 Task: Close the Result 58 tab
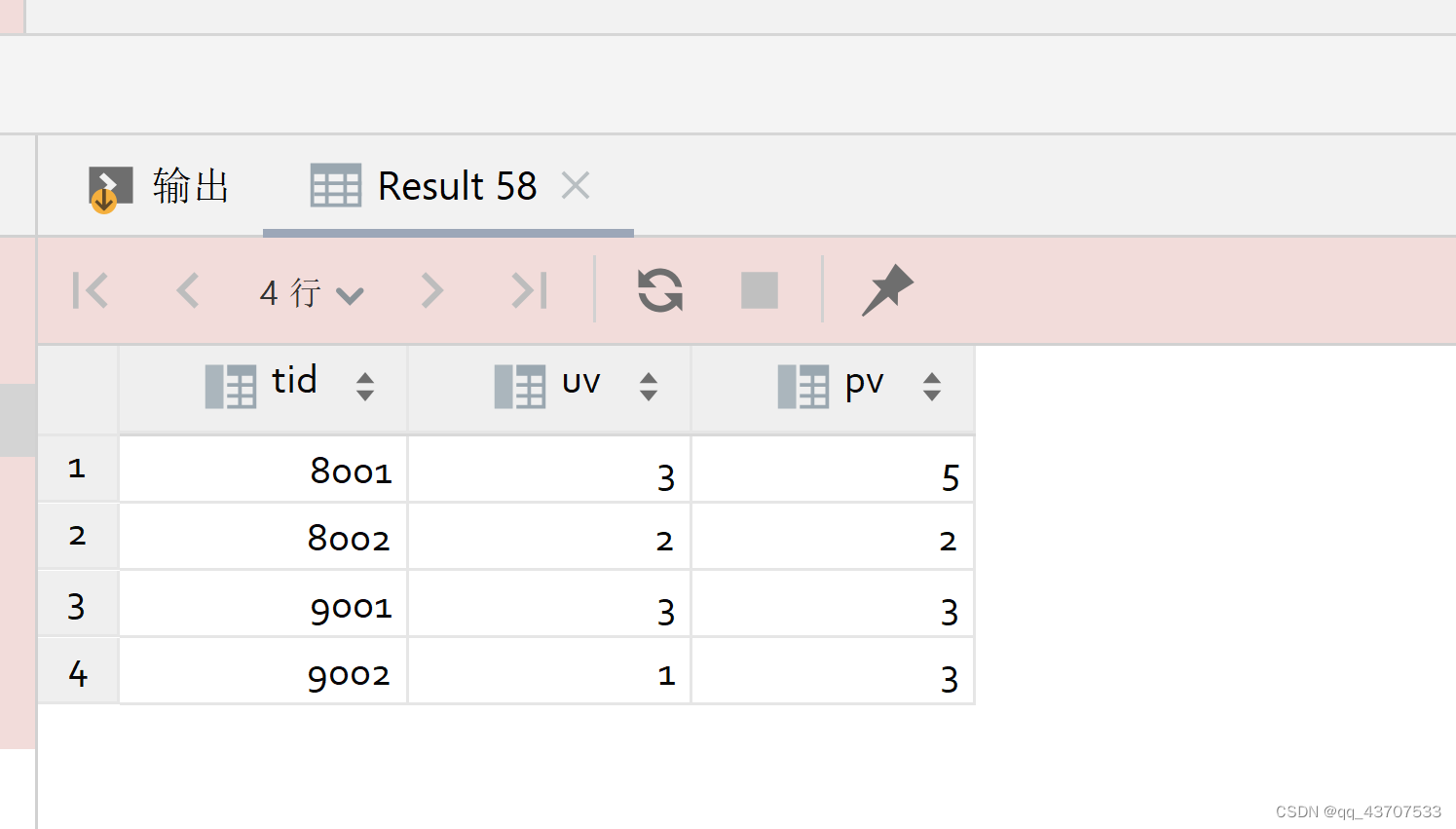[575, 185]
